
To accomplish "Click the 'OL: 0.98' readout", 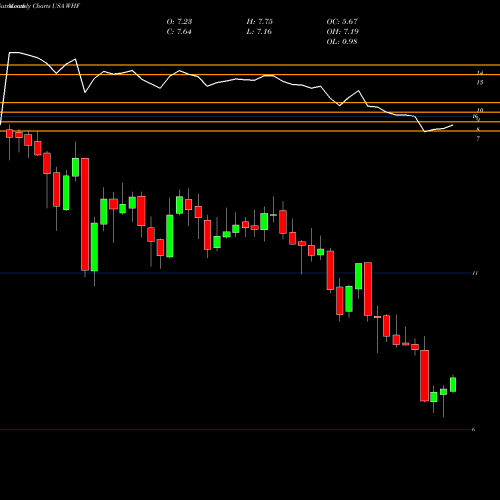I will (x=342, y=42).
